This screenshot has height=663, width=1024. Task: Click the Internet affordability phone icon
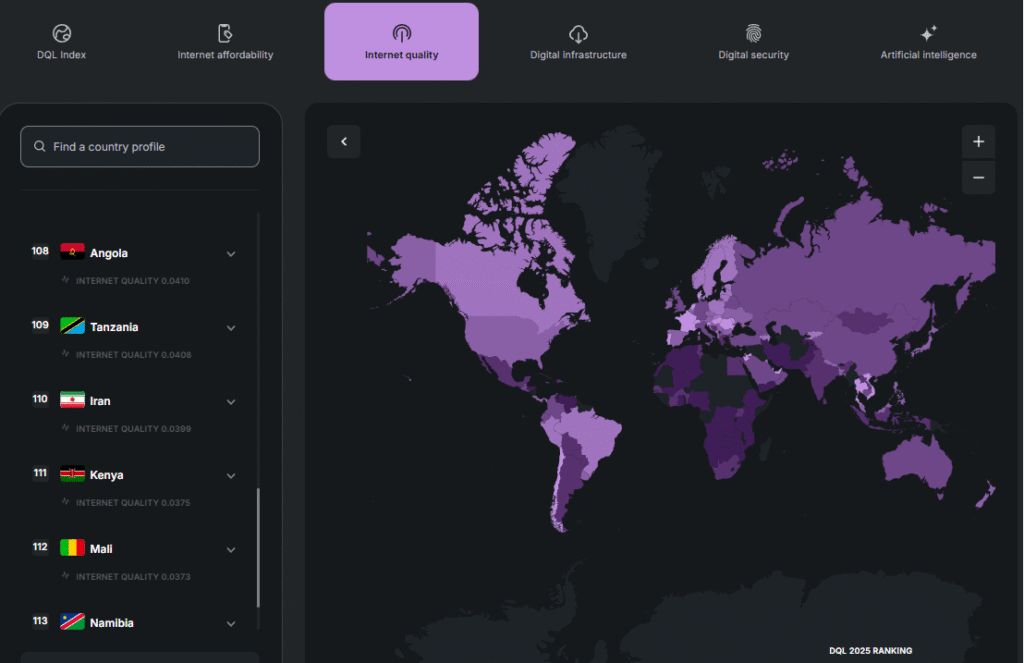pyautogui.click(x=225, y=33)
